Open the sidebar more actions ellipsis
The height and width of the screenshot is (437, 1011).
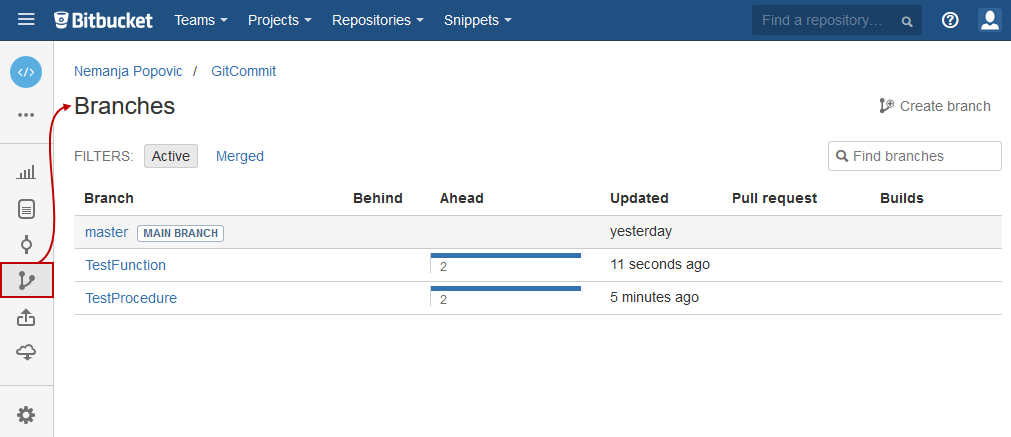coord(26,115)
